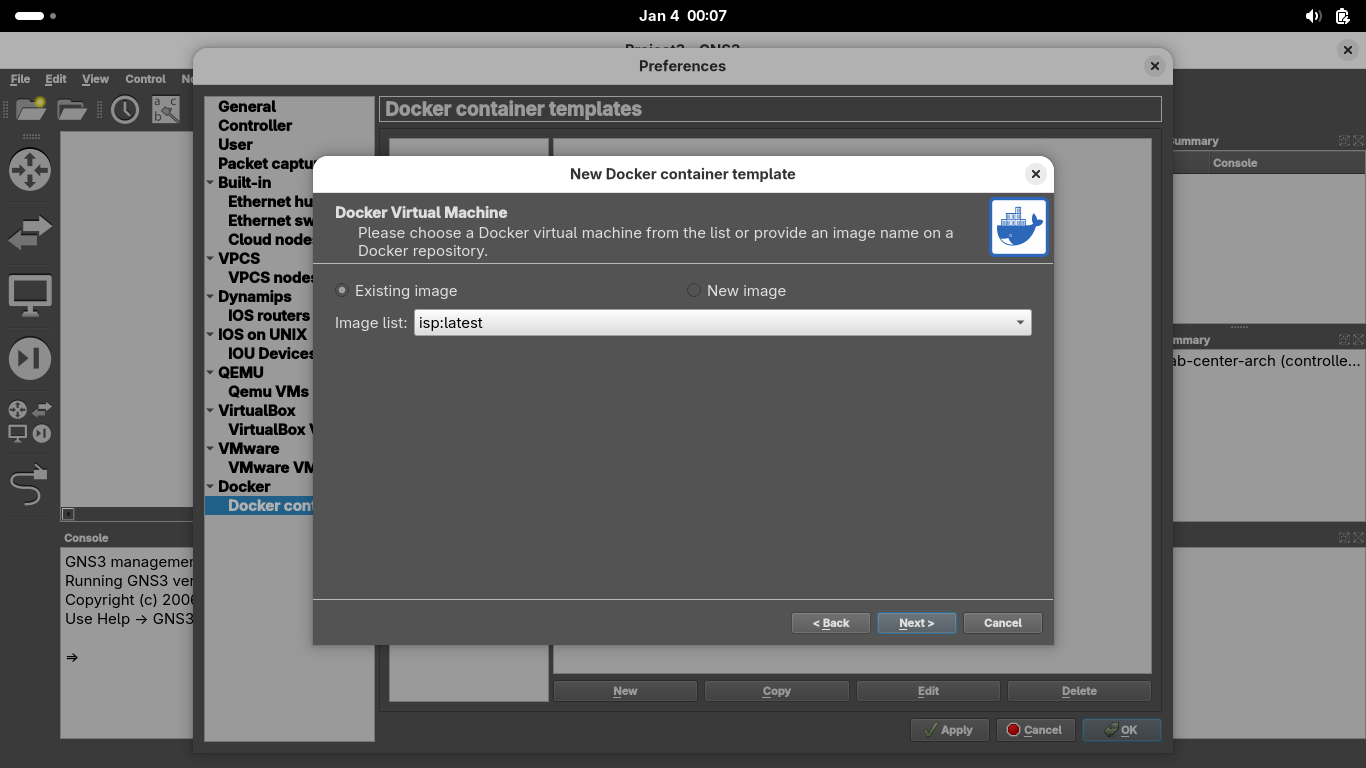
Task: Open the routers device browser icon
Action: [29, 169]
